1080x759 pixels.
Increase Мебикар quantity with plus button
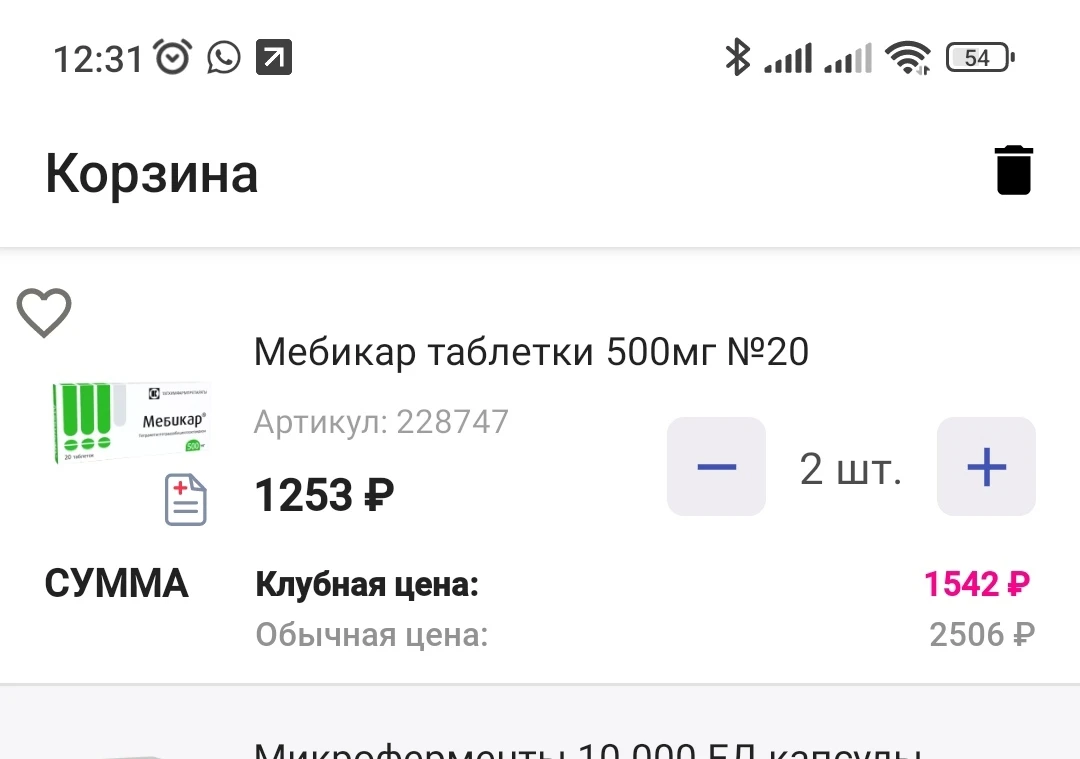(986, 467)
